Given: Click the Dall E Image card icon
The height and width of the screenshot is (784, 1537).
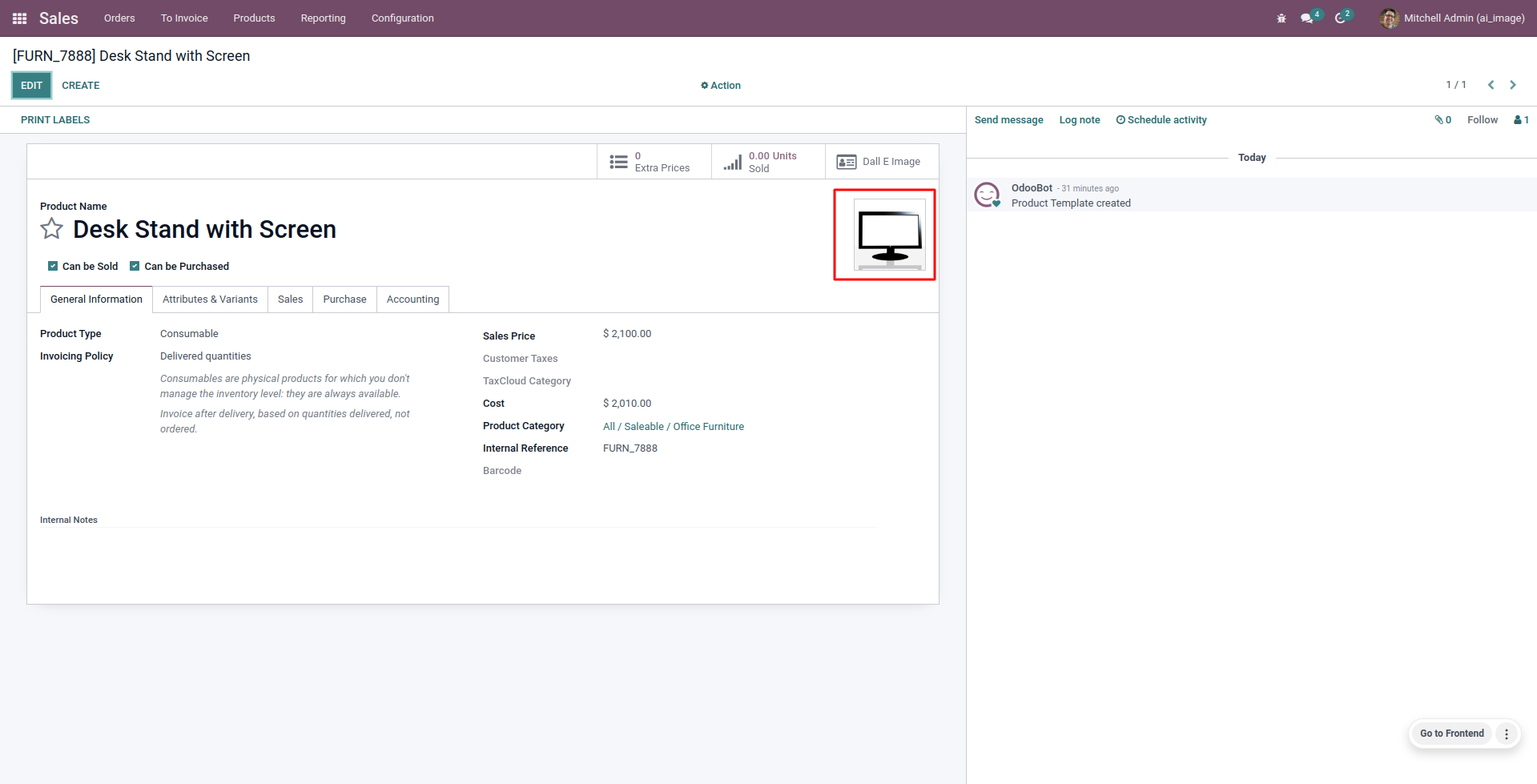Looking at the screenshot, I should tap(847, 162).
